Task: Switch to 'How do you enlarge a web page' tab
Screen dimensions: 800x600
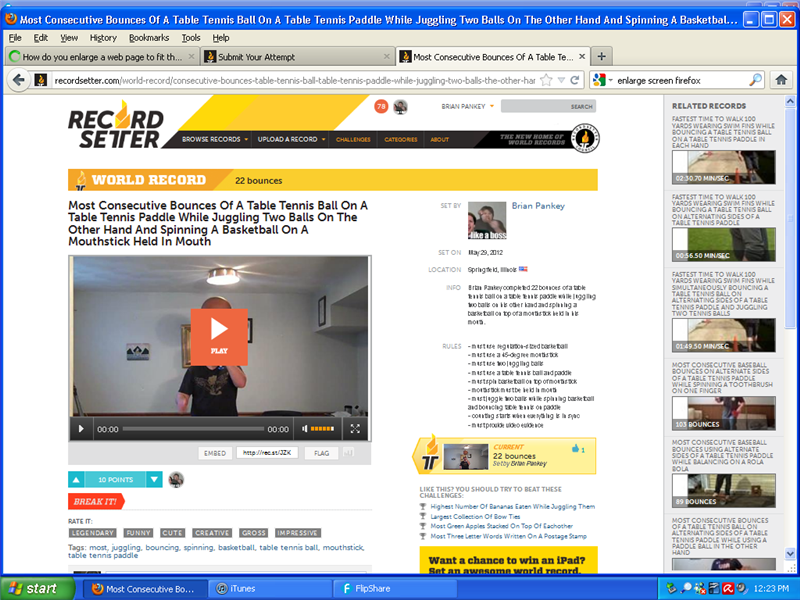Action: [101, 57]
